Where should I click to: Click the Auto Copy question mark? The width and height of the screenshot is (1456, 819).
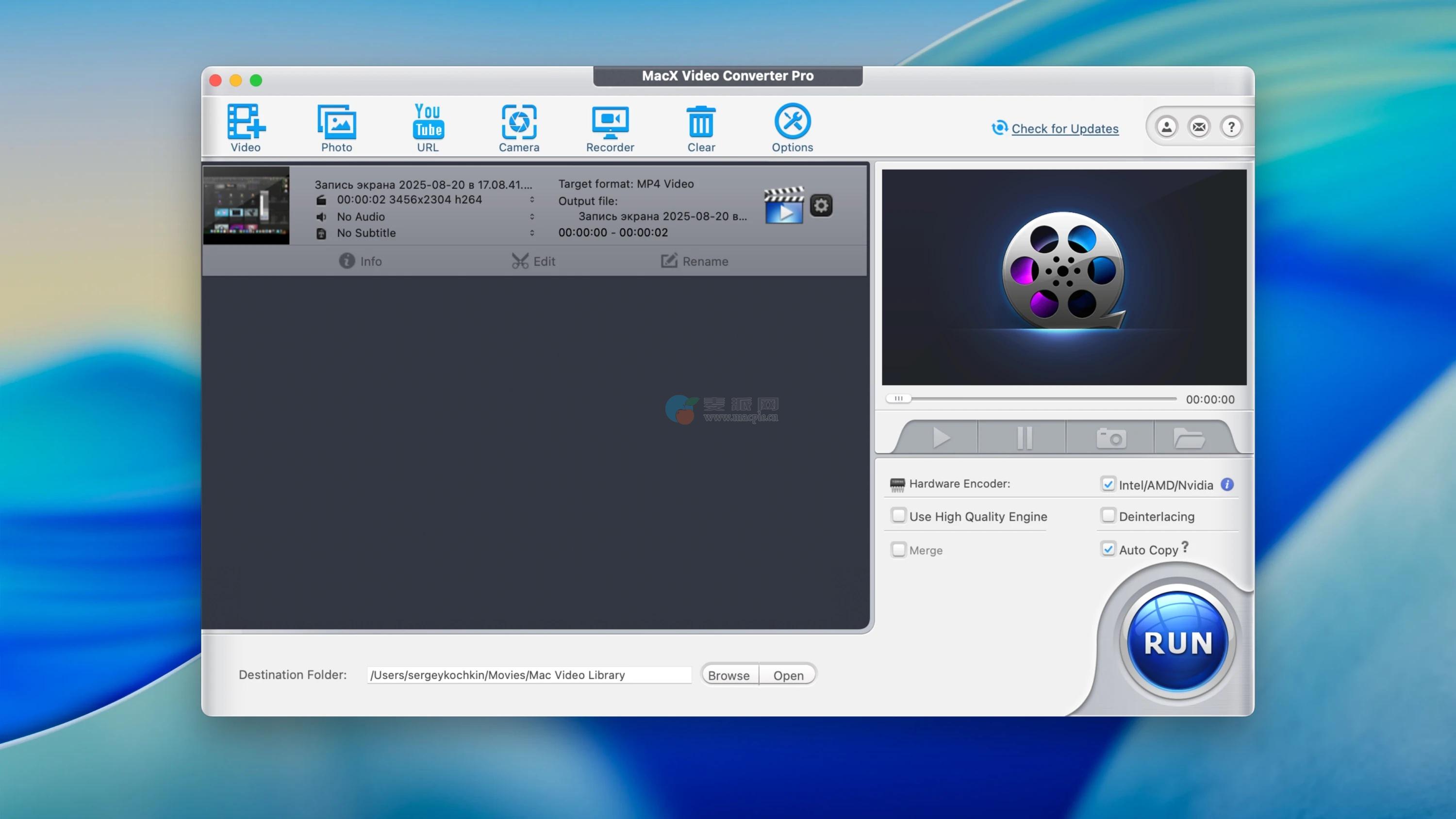1185,546
